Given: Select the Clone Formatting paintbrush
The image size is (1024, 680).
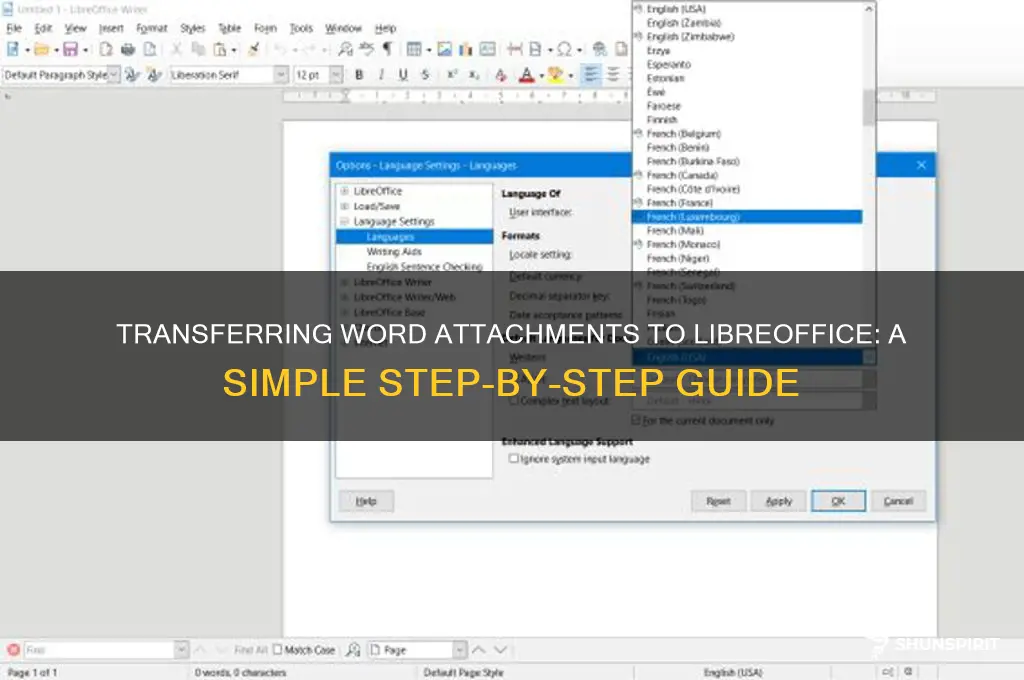Looking at the screenshot, I should (254, 49).
